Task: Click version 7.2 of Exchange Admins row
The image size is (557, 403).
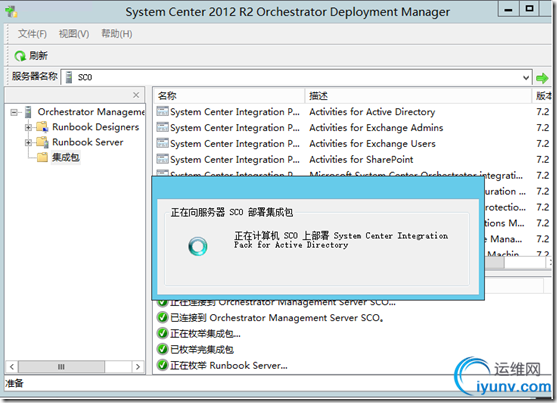Action: point(543,128)
